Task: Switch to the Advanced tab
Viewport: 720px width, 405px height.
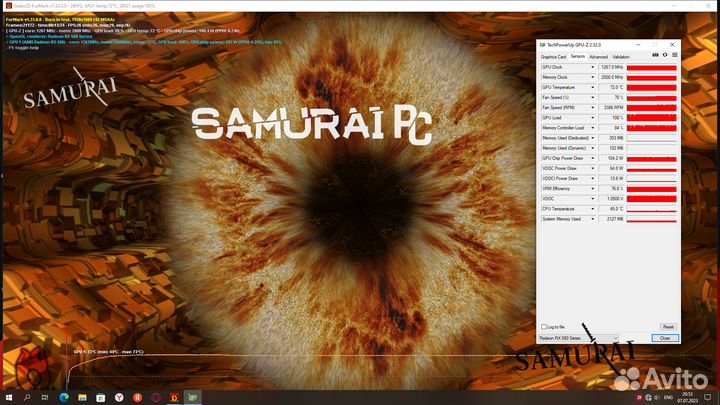Action: click(598, 57)
